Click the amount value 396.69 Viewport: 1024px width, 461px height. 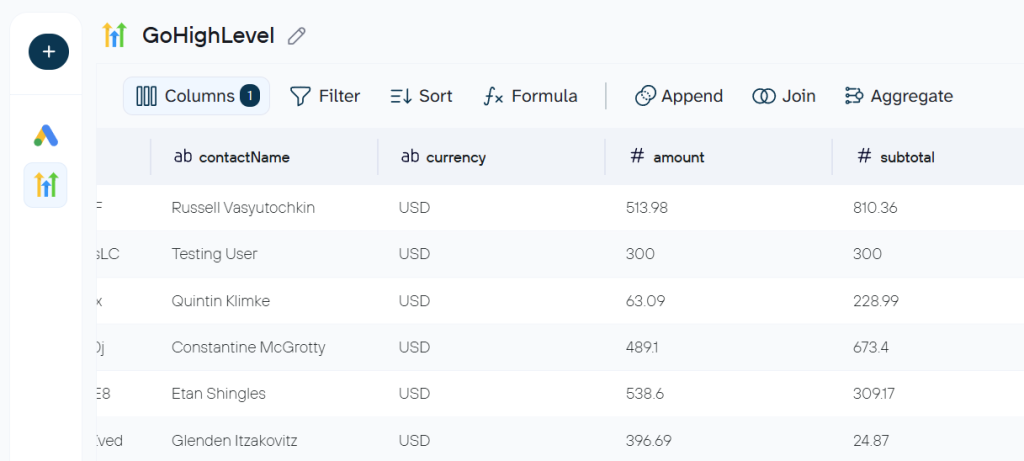(648, 441)
